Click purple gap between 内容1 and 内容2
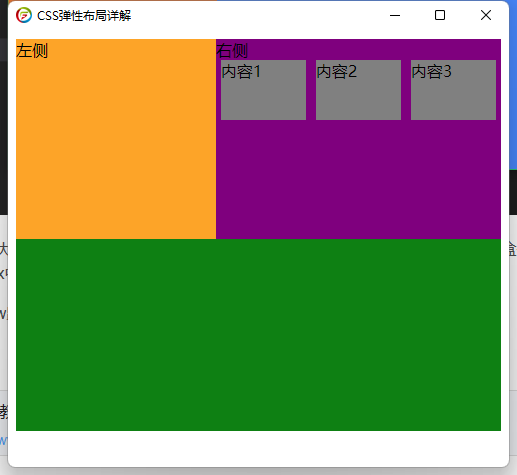Viewport: 517px width, 475px height. point(311,90)
